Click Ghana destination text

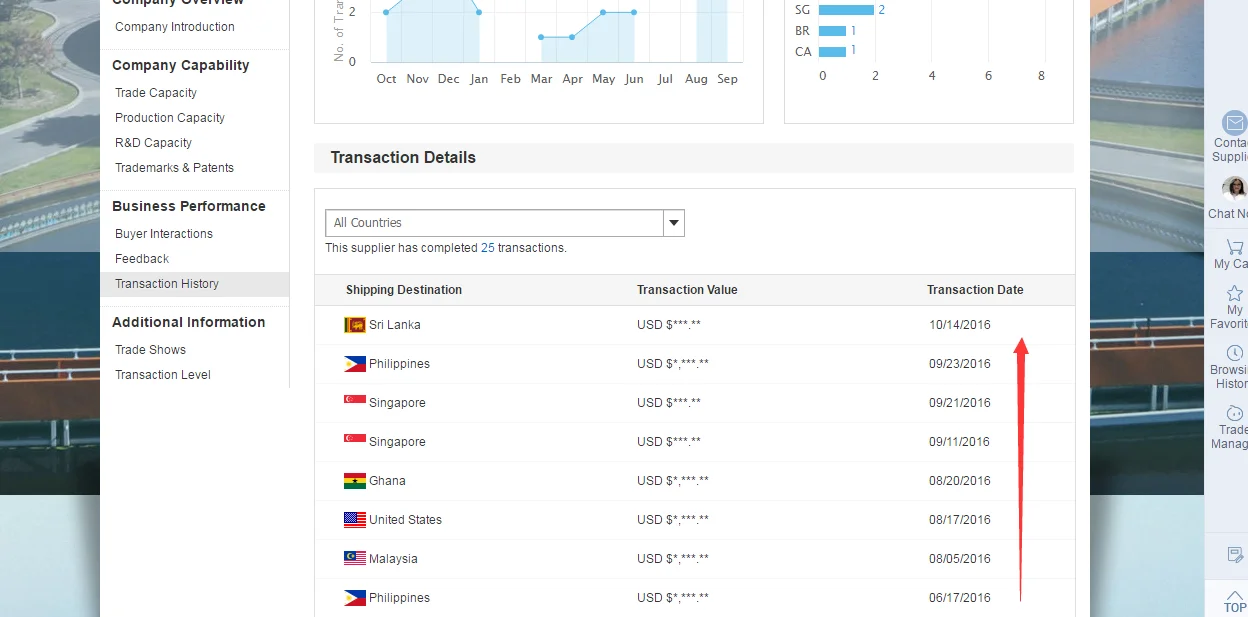pyautogui.click(x=387, y=481)
